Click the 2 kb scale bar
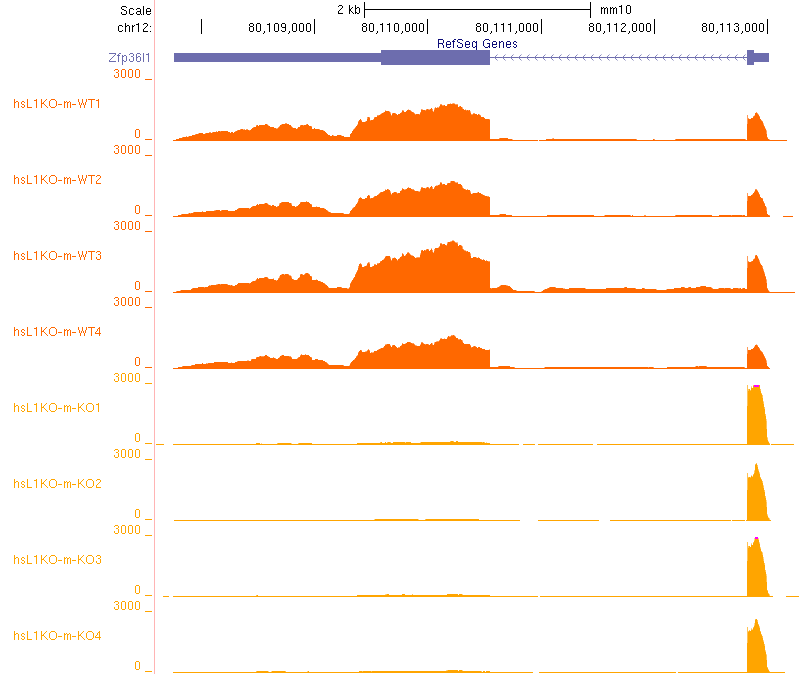 coord(478,9)
